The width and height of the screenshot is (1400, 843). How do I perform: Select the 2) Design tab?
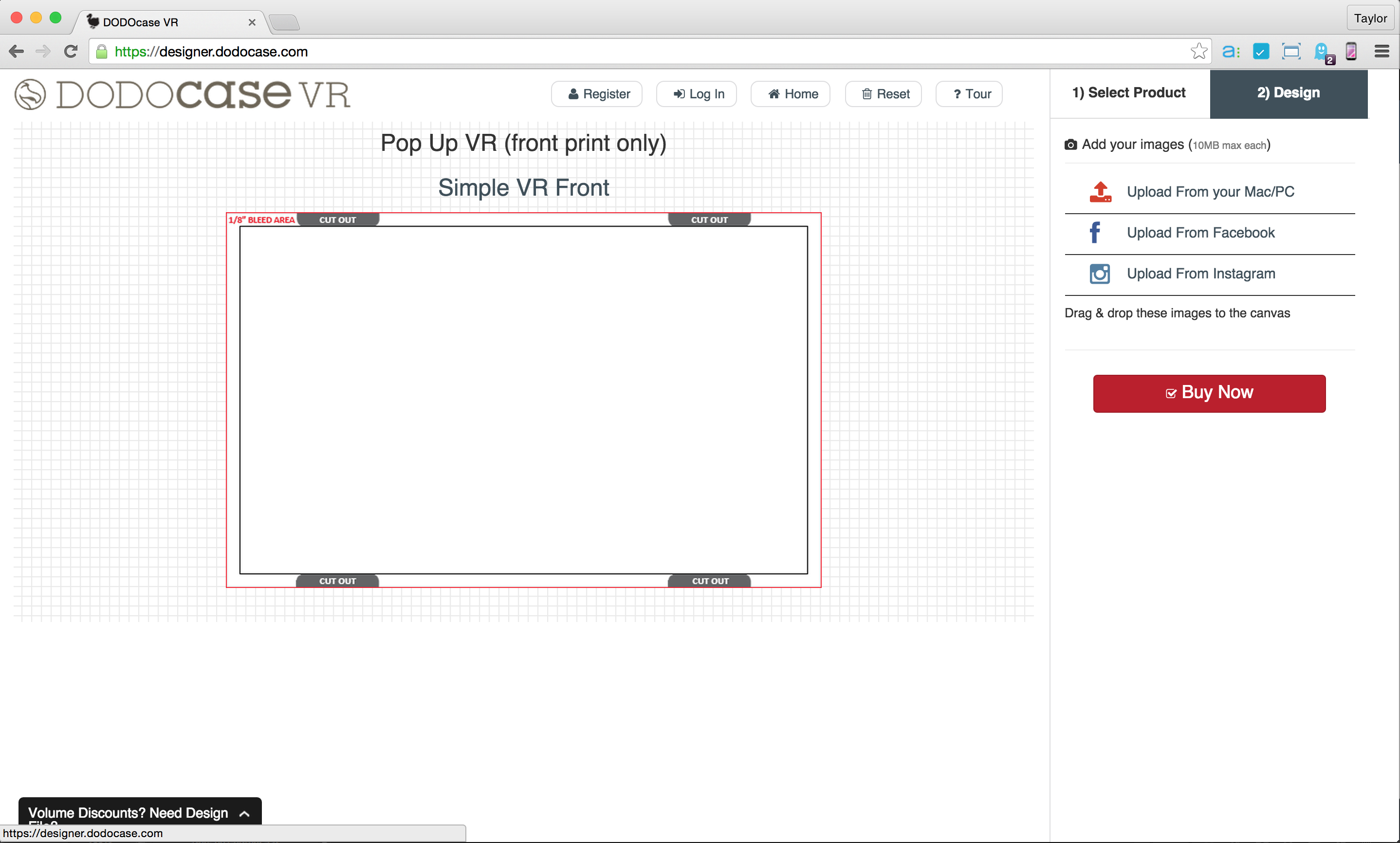click(1288, 92)
